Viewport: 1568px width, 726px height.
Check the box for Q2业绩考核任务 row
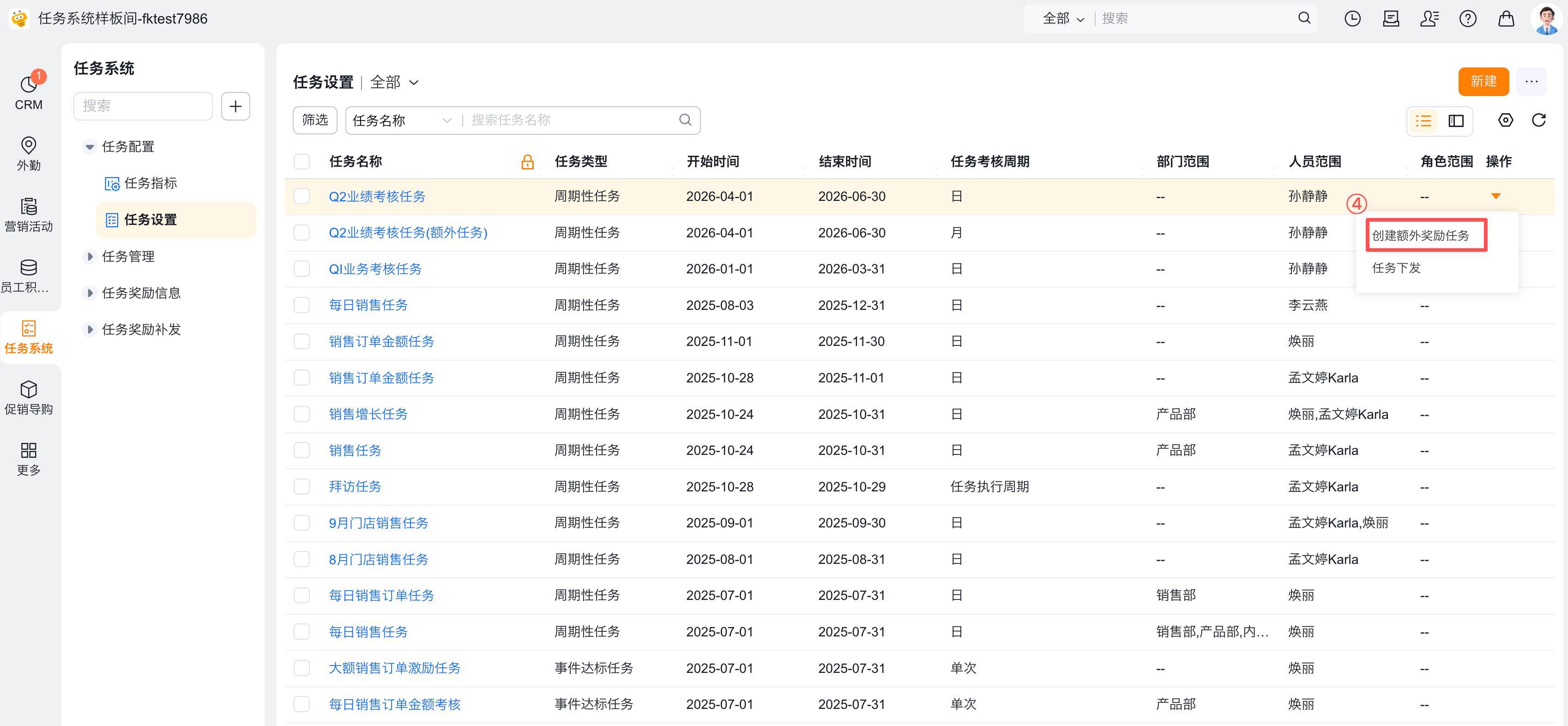[302, 196]
